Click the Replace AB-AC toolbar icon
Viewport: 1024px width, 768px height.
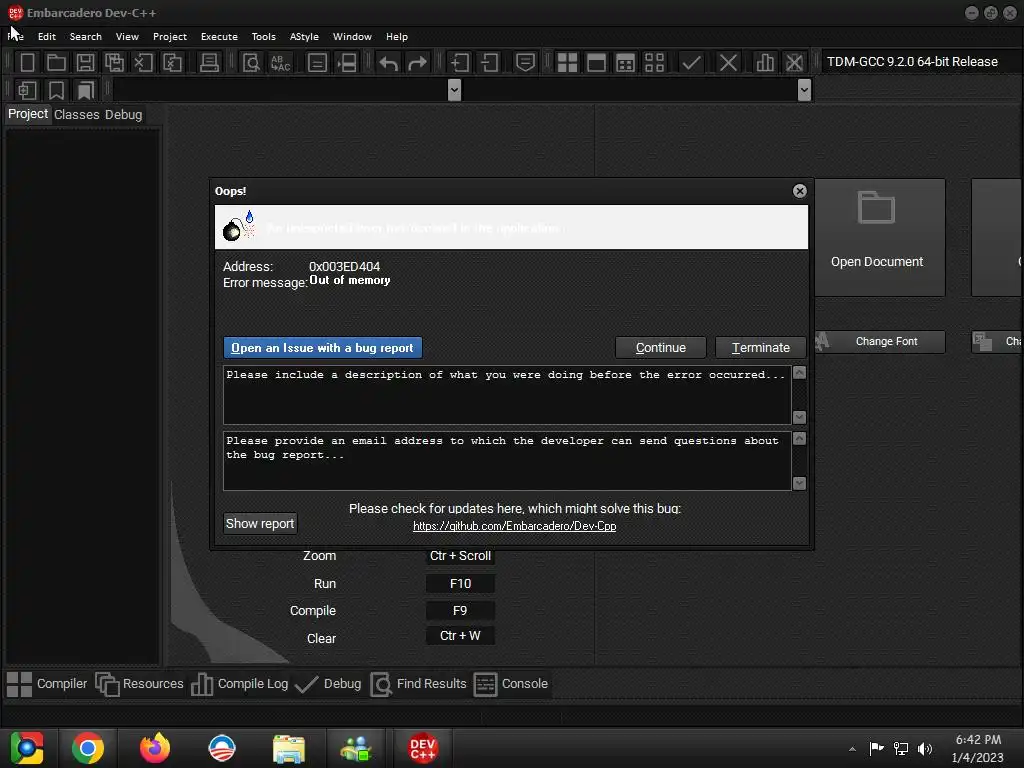tap(280, 63)
